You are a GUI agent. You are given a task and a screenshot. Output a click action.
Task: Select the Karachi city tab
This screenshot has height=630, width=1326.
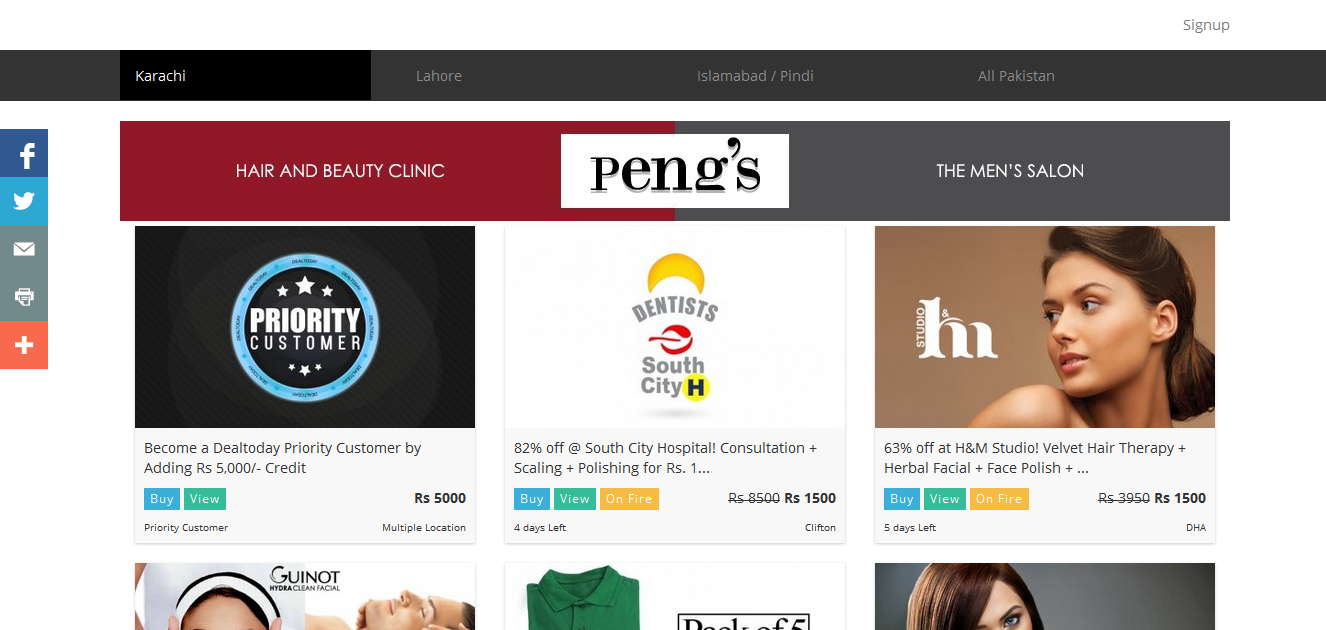[x=245, y=76]
